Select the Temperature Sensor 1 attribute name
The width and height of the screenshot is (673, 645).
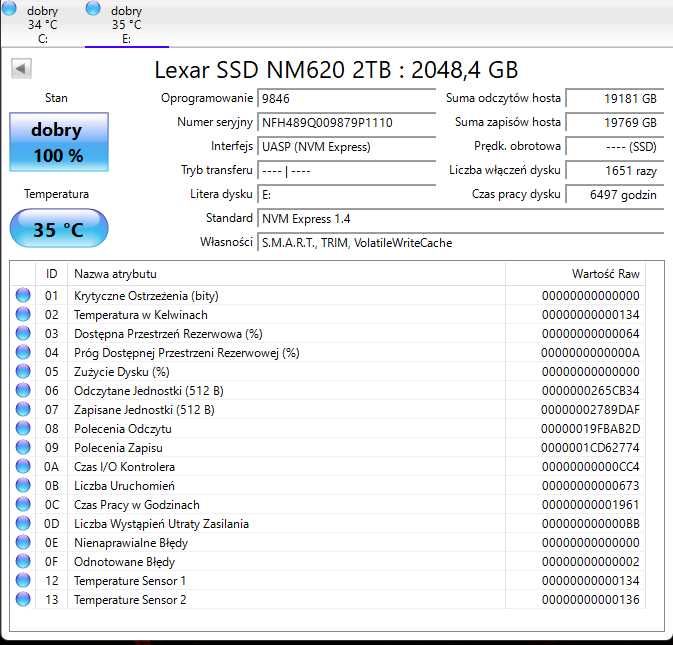pyautogui.click(x=130, y=581)
